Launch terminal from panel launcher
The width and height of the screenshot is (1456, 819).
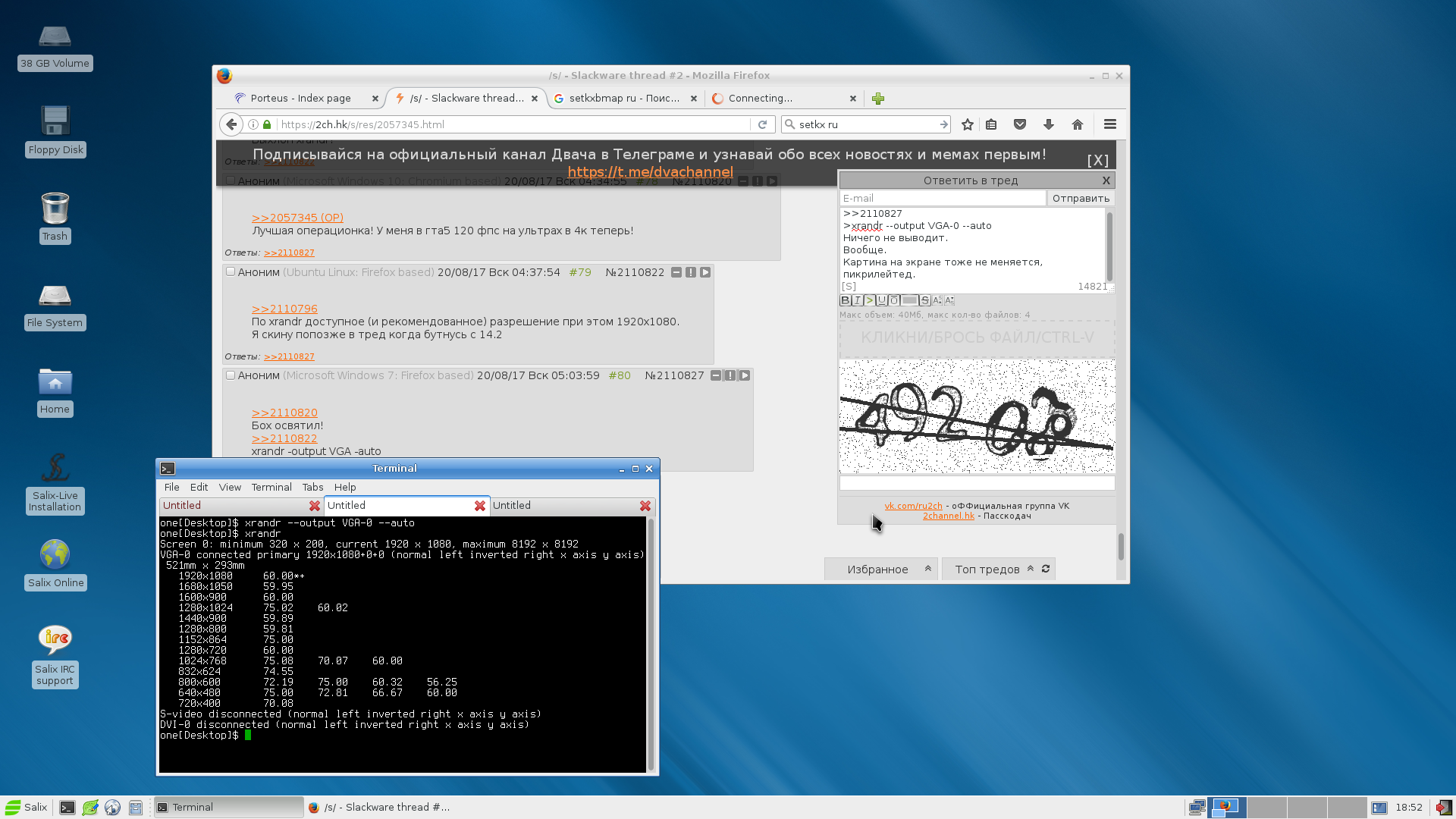(x=67, y=808)
